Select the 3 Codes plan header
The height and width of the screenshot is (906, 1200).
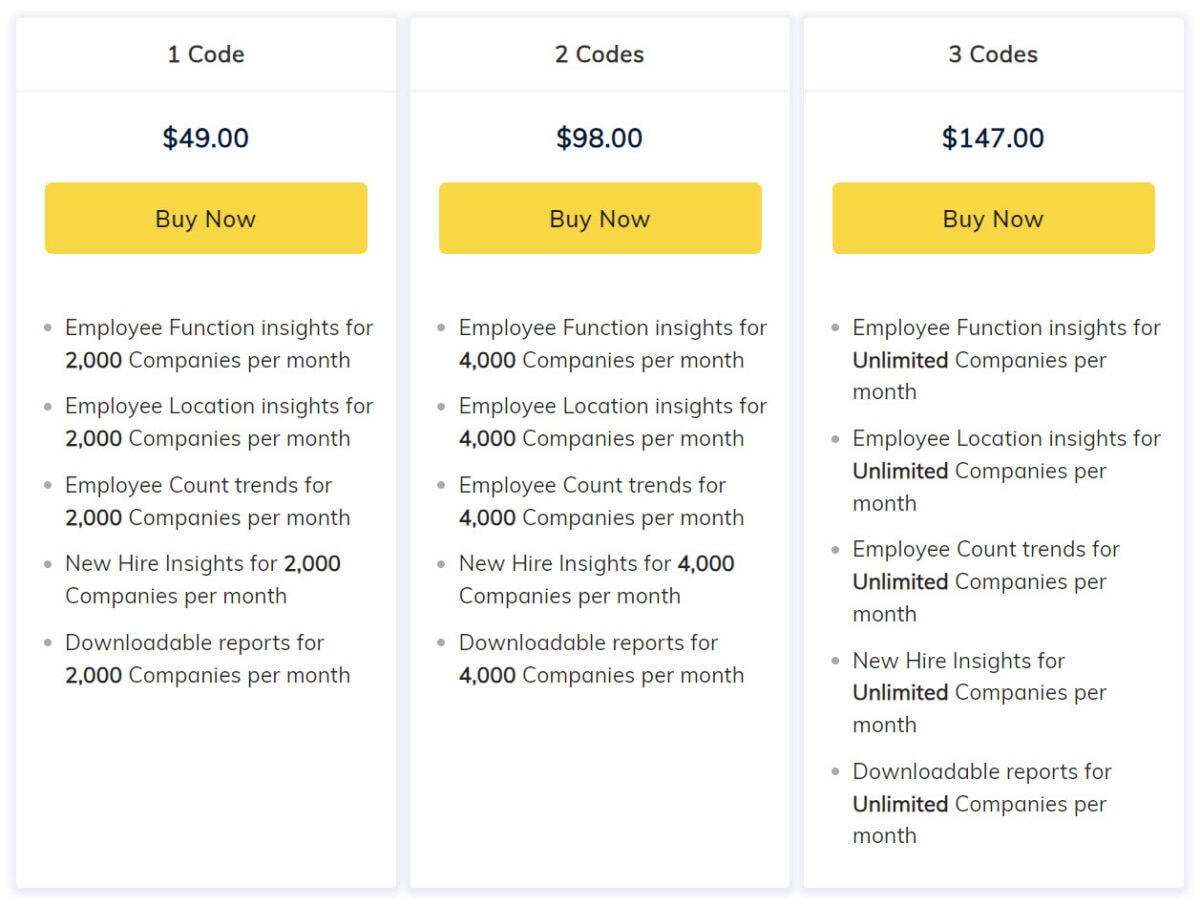(992, 55)
